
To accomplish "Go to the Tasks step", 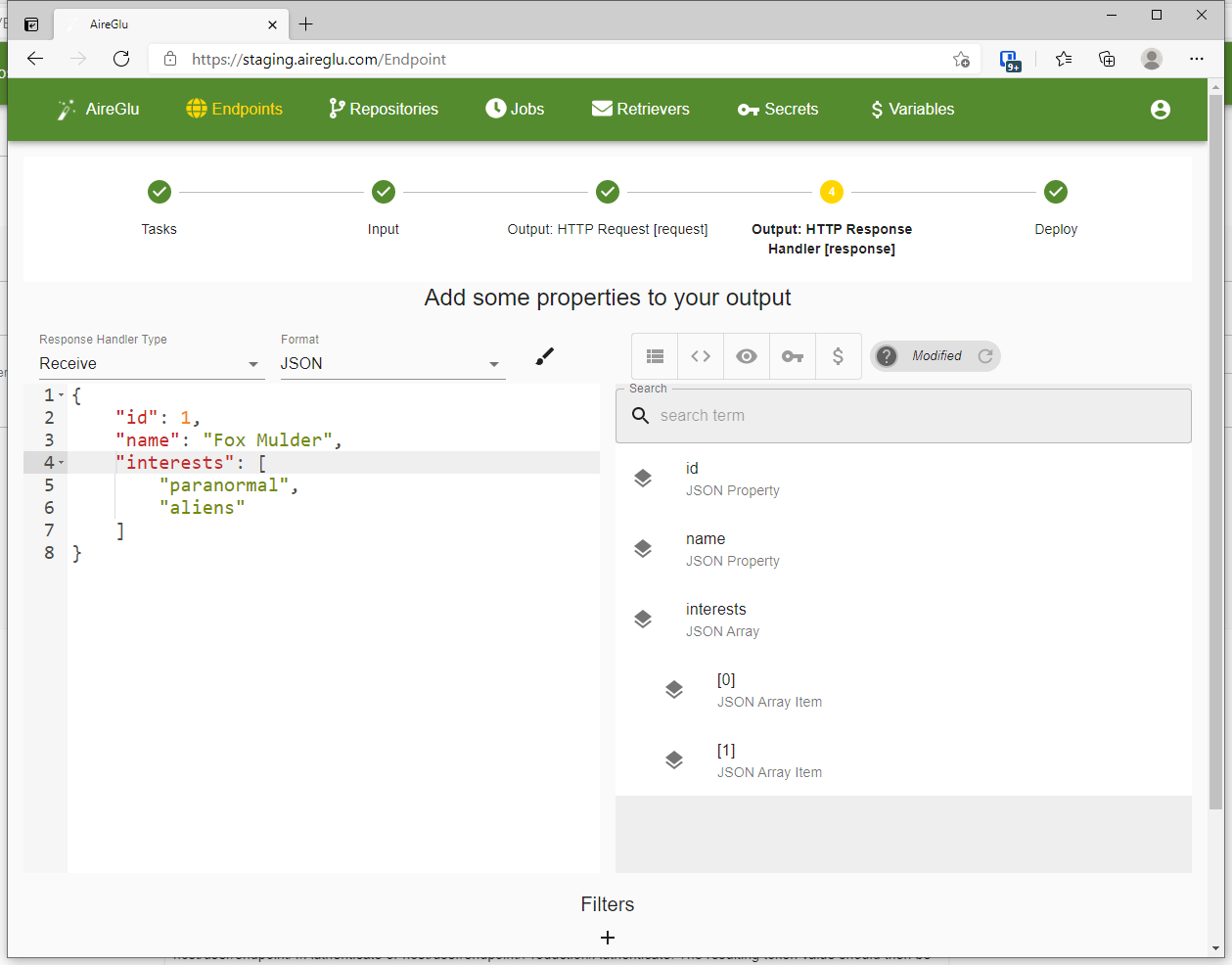I will click(160, 207).
